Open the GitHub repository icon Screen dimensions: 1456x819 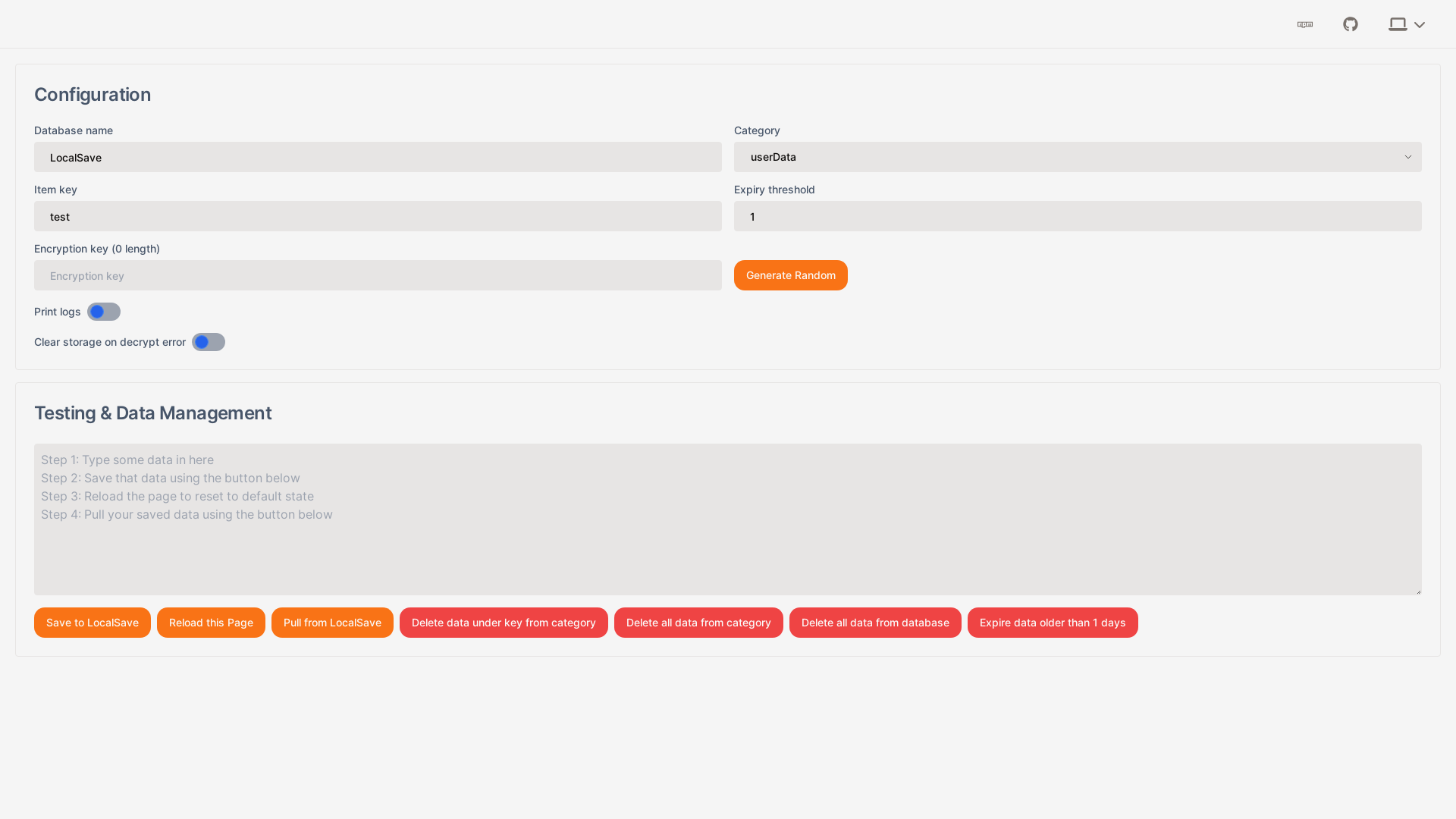click(x=1351, y=24)
